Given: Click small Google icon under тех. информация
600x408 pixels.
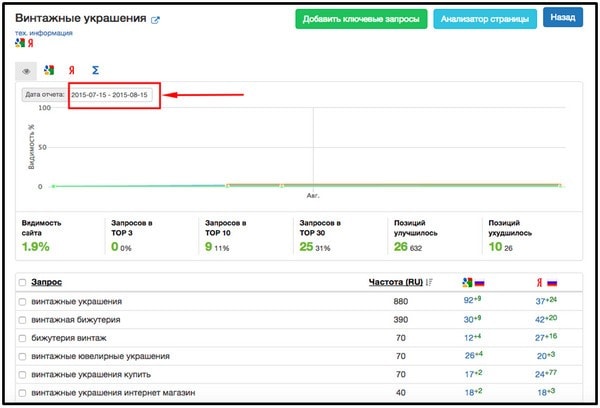Looking at the screenshot, I should pyautogui.click(x=19, y=44).
